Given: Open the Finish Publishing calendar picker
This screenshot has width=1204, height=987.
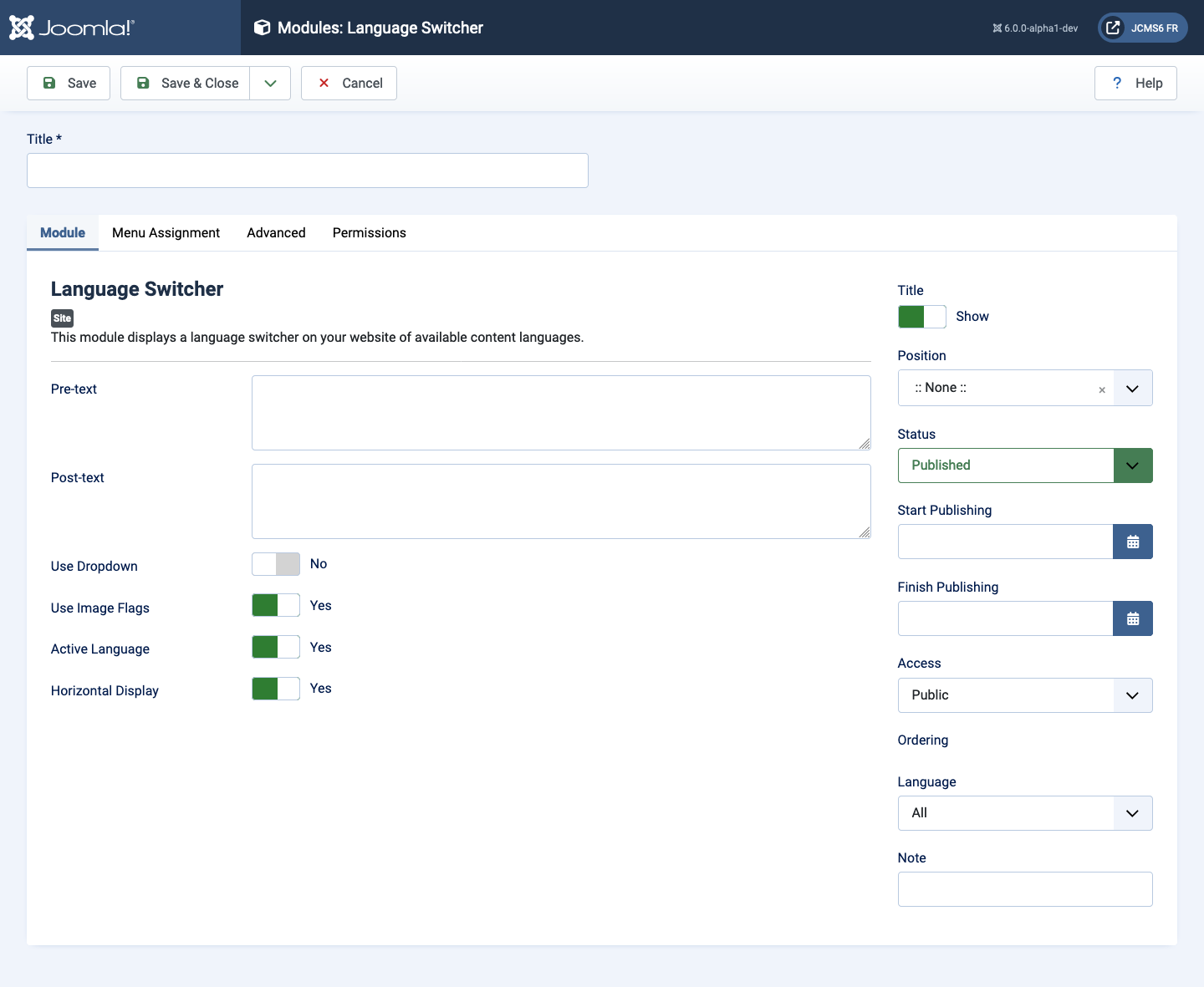Looking at the screenshot, I should (1133, 618).
